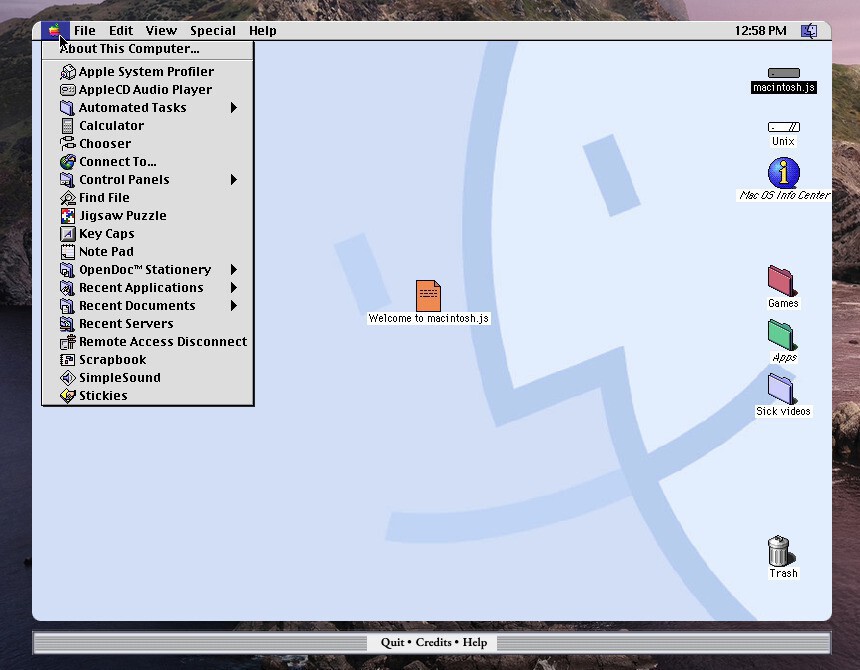The width and height of the screenshot is (860, 670).
Task: Click the SimpleSound speaker icon
Action: pos(67,378)
